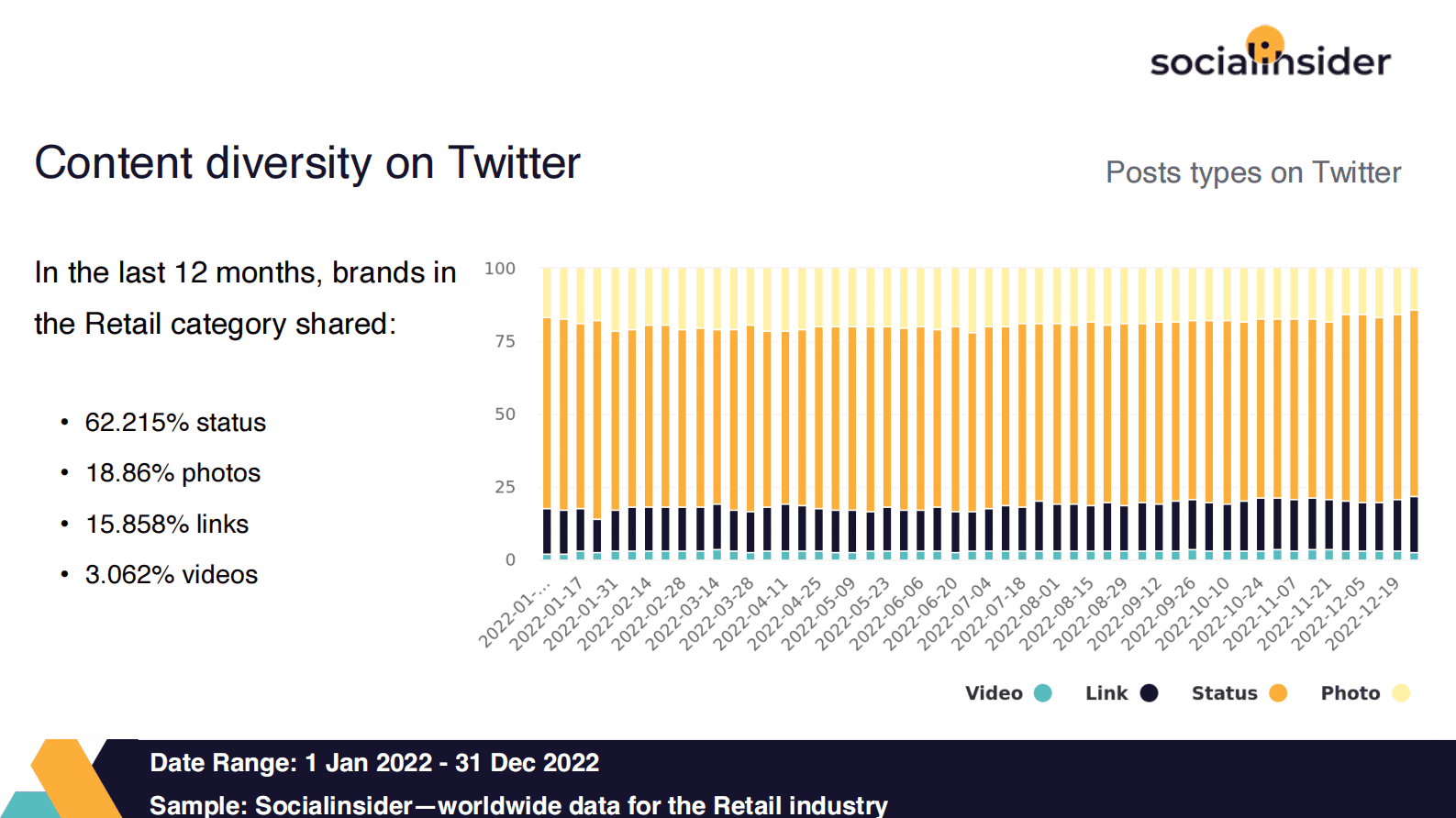Click the 2022-12-19 x-axis date label
The height and width of the screenshot is (818, 1456).
1363,613
